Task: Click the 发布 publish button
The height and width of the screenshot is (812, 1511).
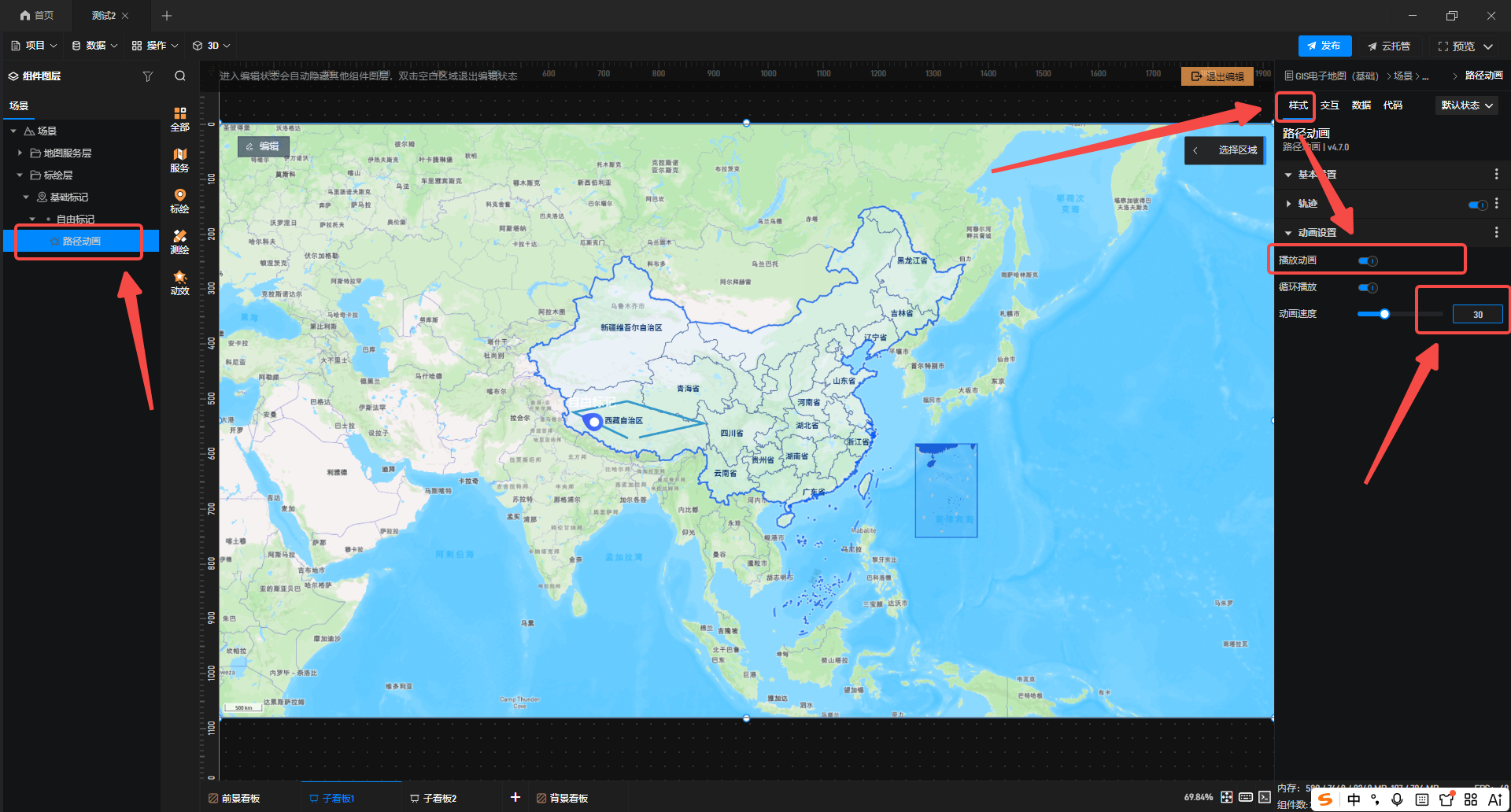Action: click(1324, 46)
